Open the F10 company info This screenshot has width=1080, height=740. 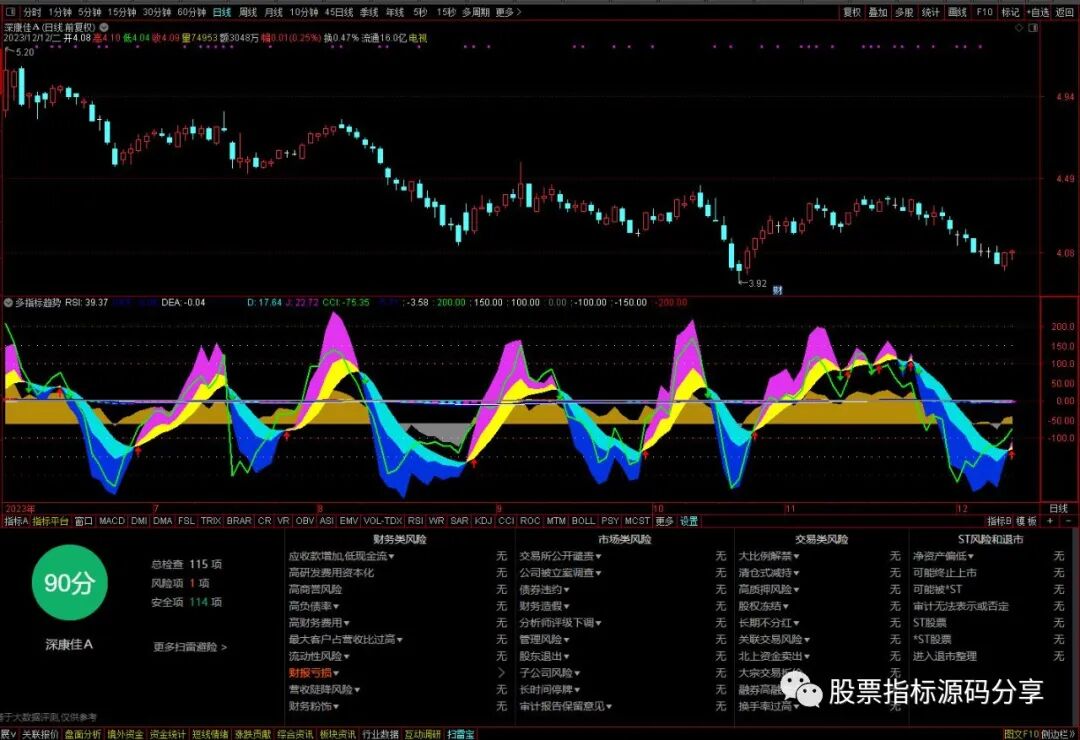(x=984, y=12)
